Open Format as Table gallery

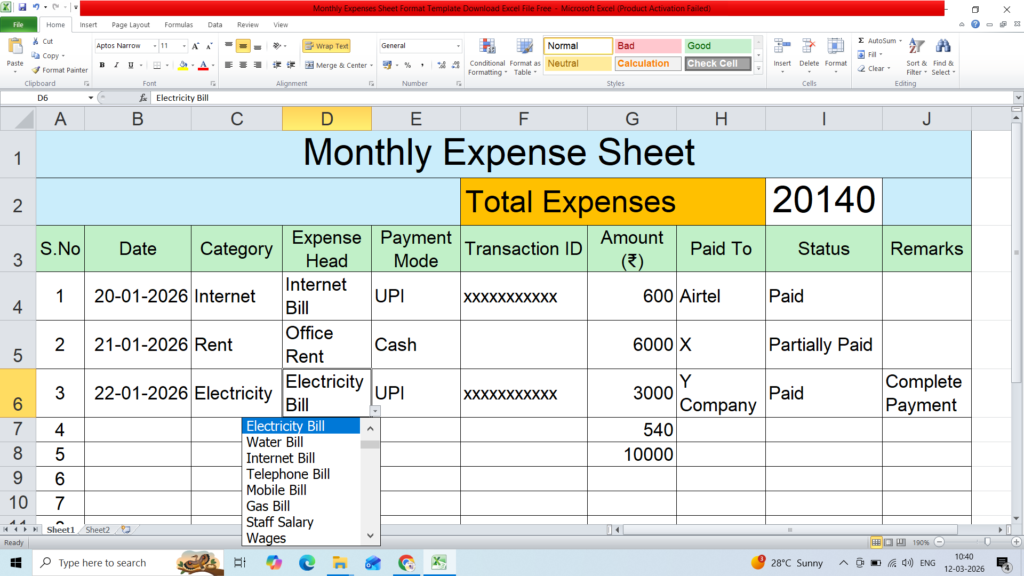(x=525, y=57)
